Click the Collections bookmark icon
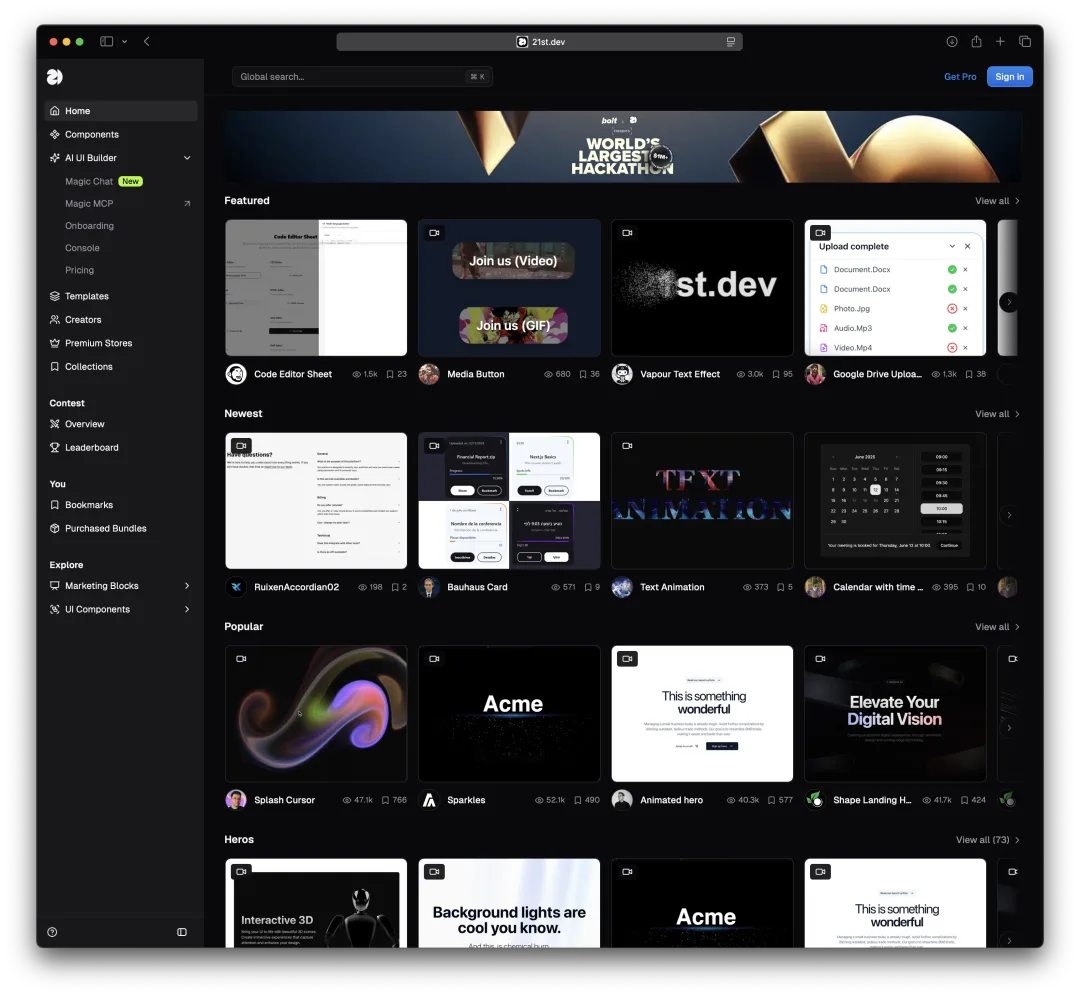 tap(54, 366)
